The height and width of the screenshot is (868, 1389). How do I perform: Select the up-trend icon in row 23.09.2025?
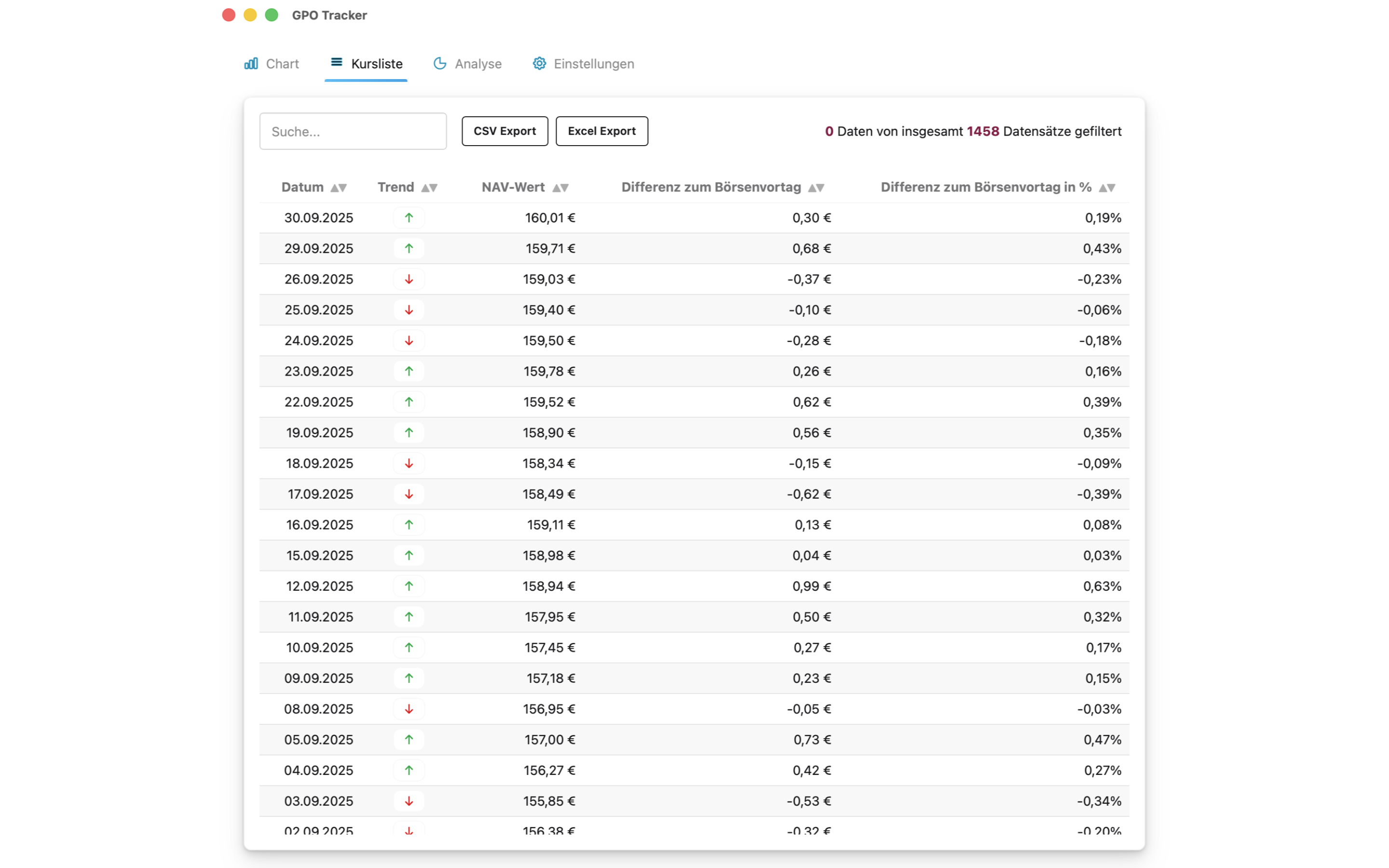point(409,371)
